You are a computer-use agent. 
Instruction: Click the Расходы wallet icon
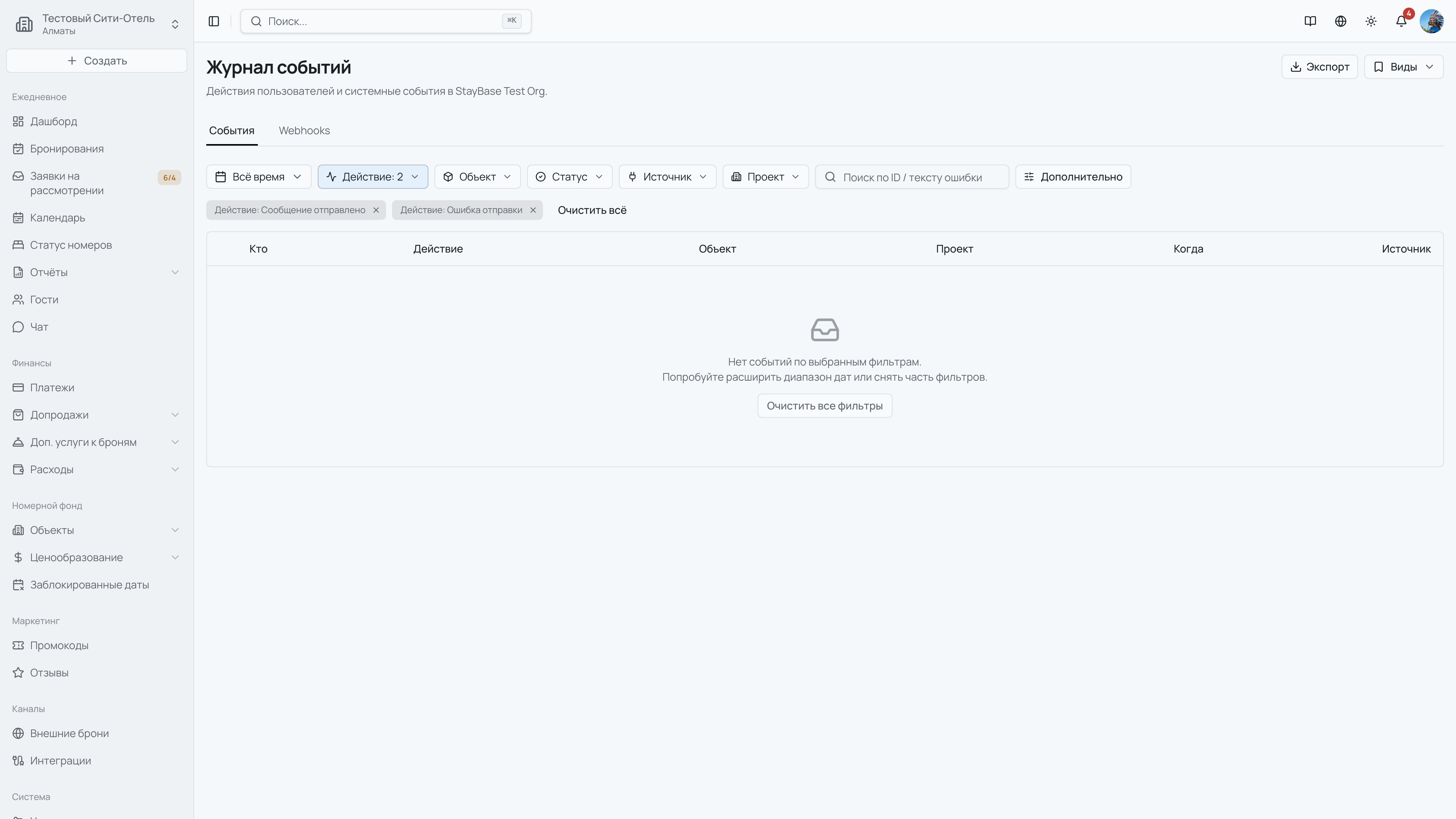18,470
